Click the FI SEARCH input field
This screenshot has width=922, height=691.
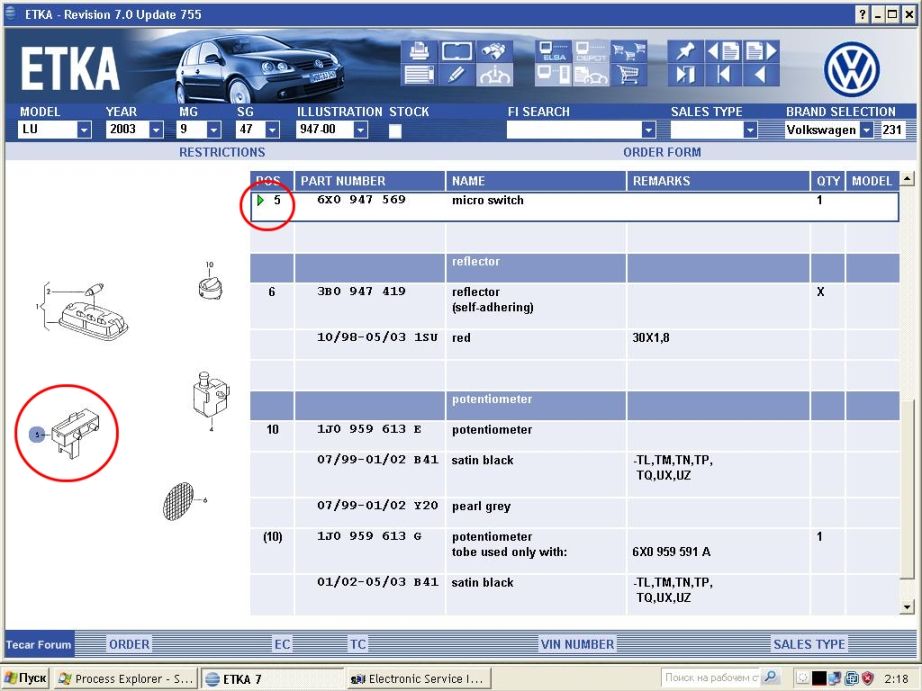pos(573,130)
